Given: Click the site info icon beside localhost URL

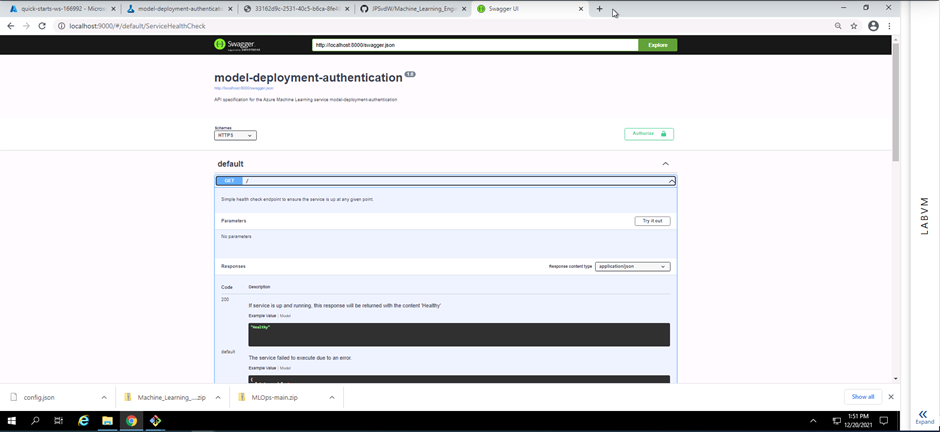Looking at the screenshot, I should point(61,26).
